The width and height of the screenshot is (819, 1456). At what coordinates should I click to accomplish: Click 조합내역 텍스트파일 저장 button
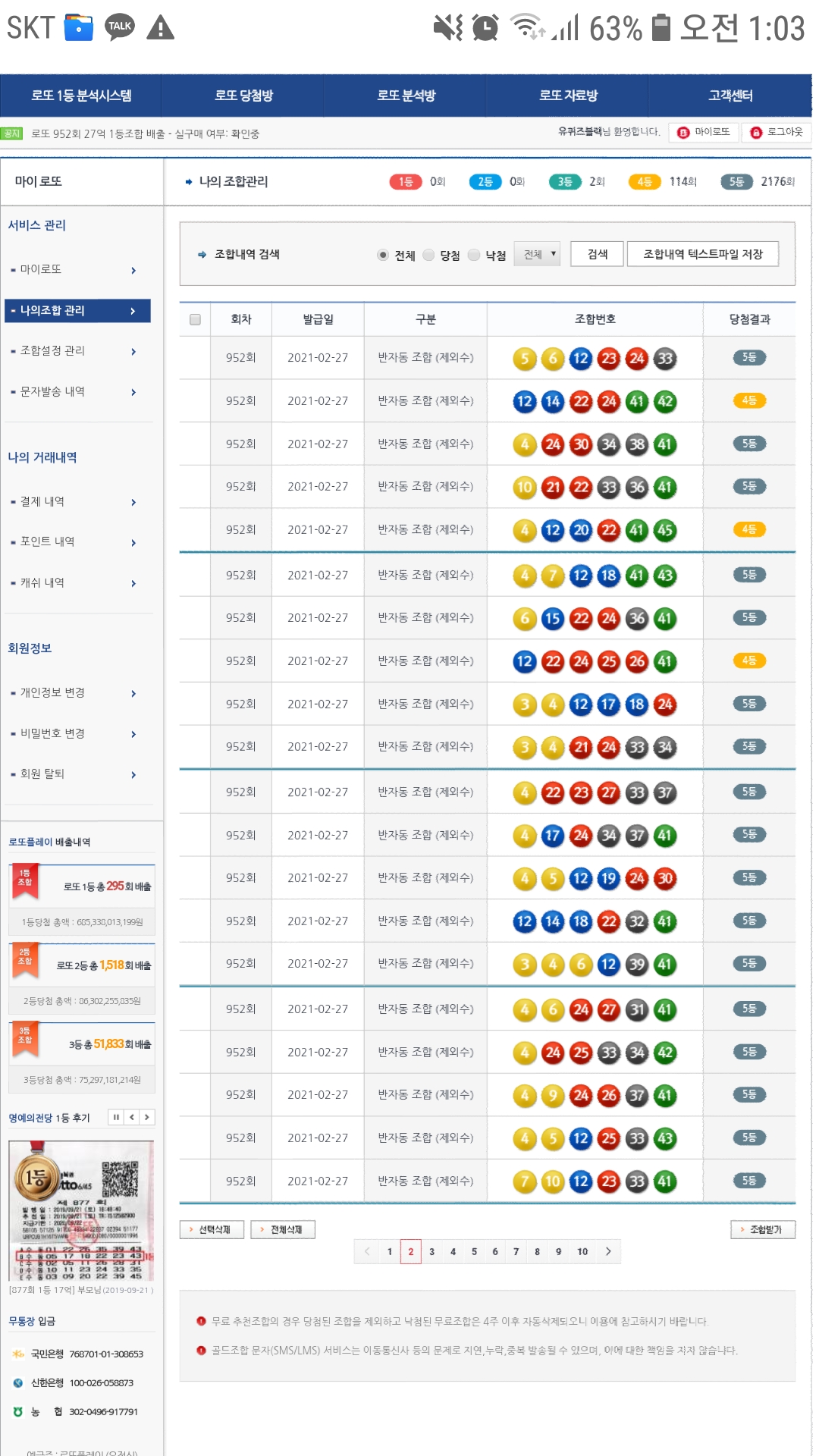click(702, 254)
